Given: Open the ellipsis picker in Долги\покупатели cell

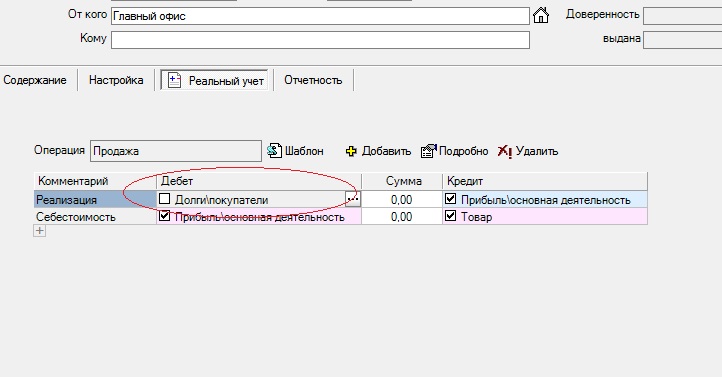Looking at the screenshot, I should click(x=353, y=199).
